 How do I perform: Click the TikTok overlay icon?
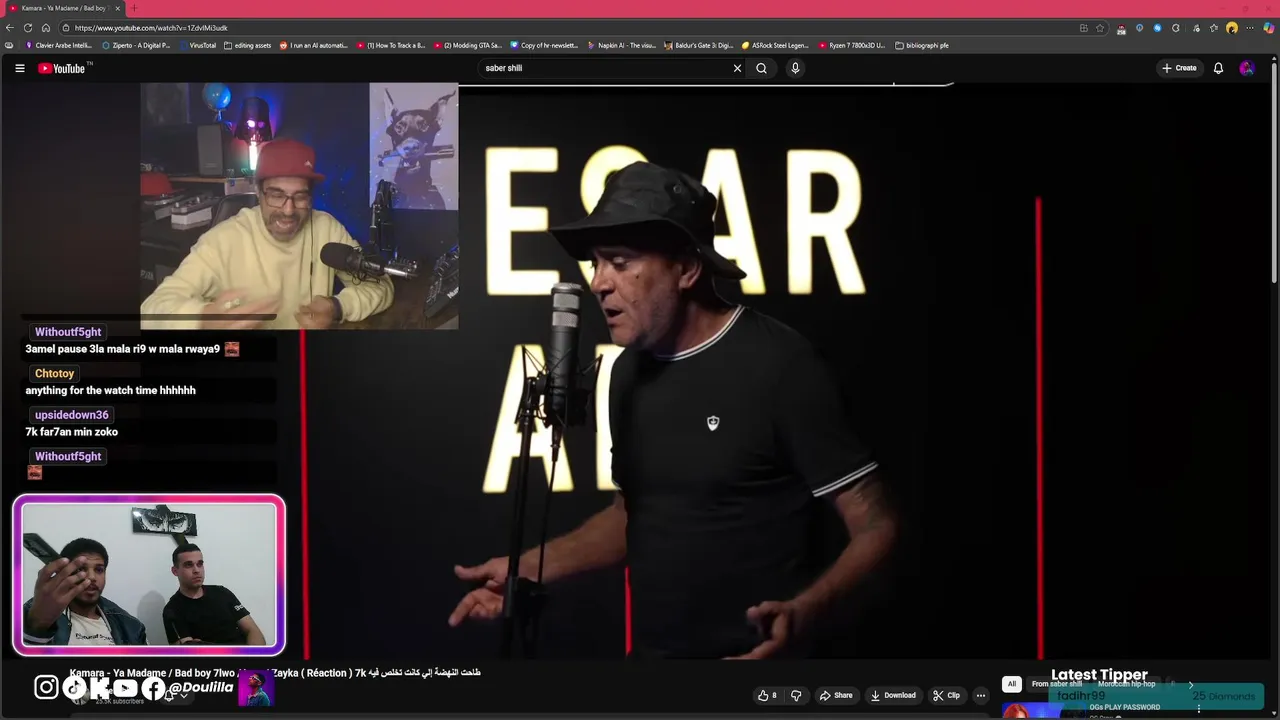74,687
